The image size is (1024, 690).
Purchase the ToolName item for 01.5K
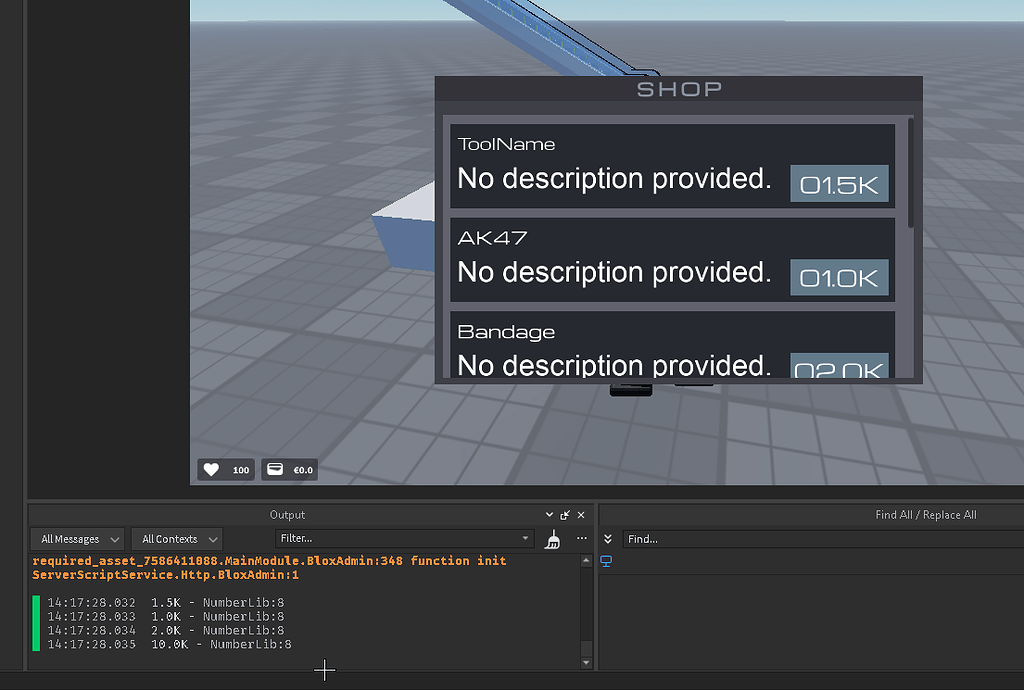point(839,183)
